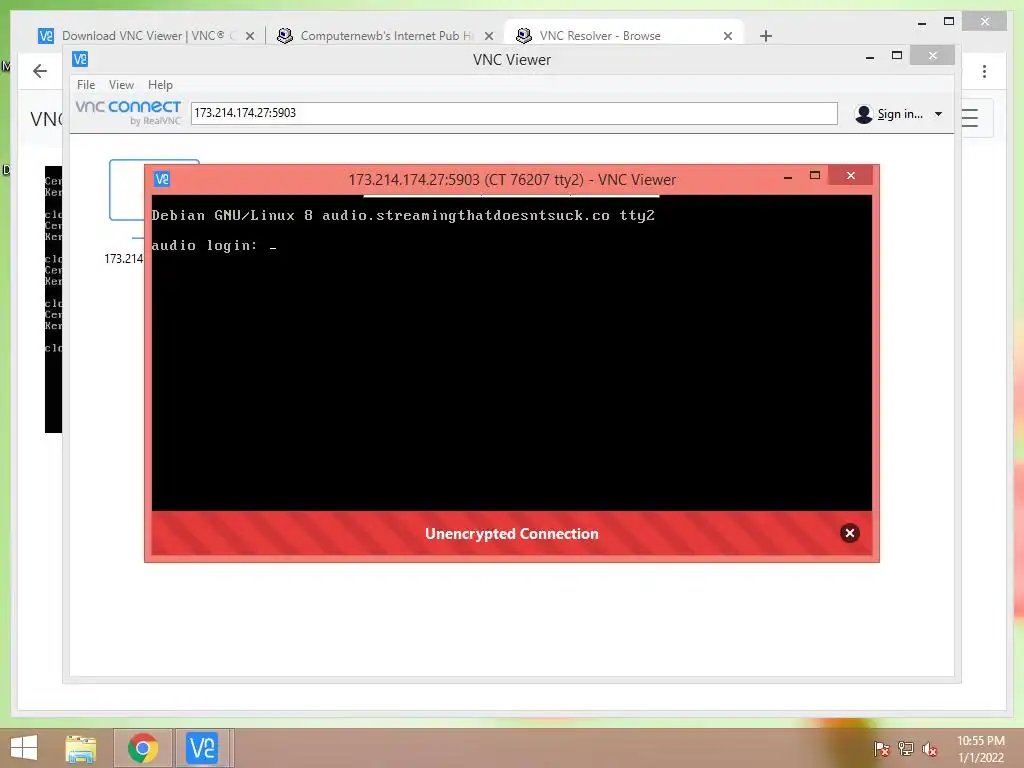1024x768 pixels.
Task: Open the Help menu in VNC Viewer
Action: click(160, 85)
